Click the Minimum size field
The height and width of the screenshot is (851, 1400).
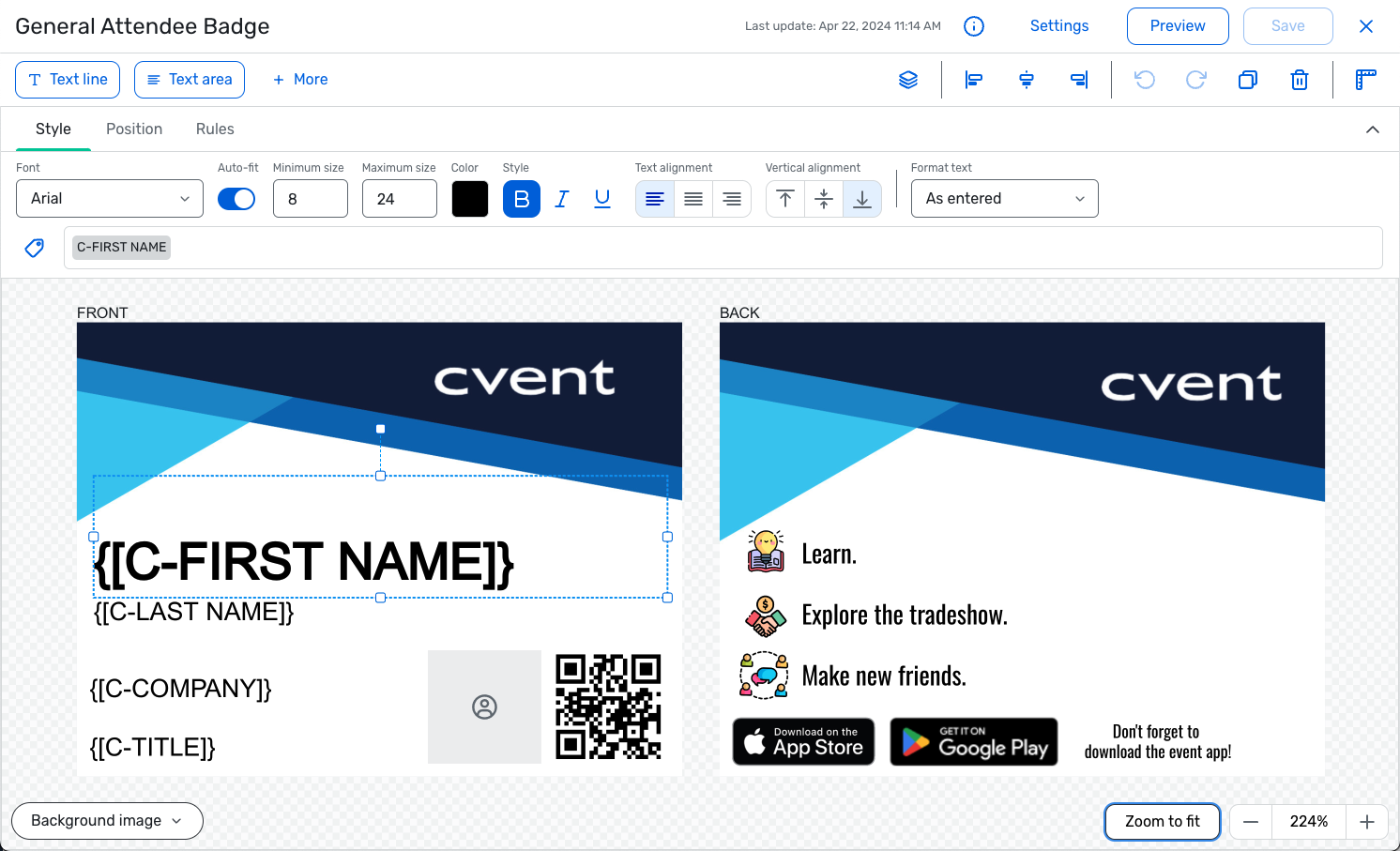(311, 199)
